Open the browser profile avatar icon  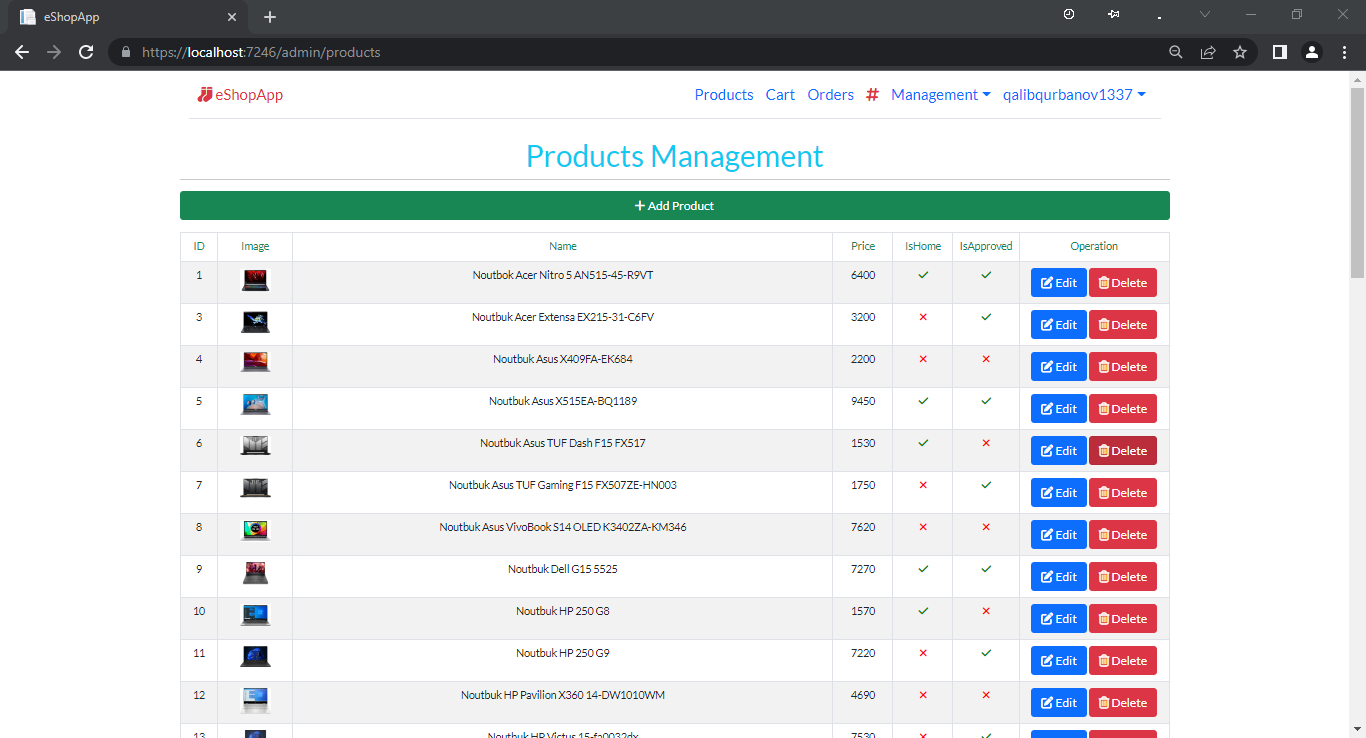point(1312,52)
